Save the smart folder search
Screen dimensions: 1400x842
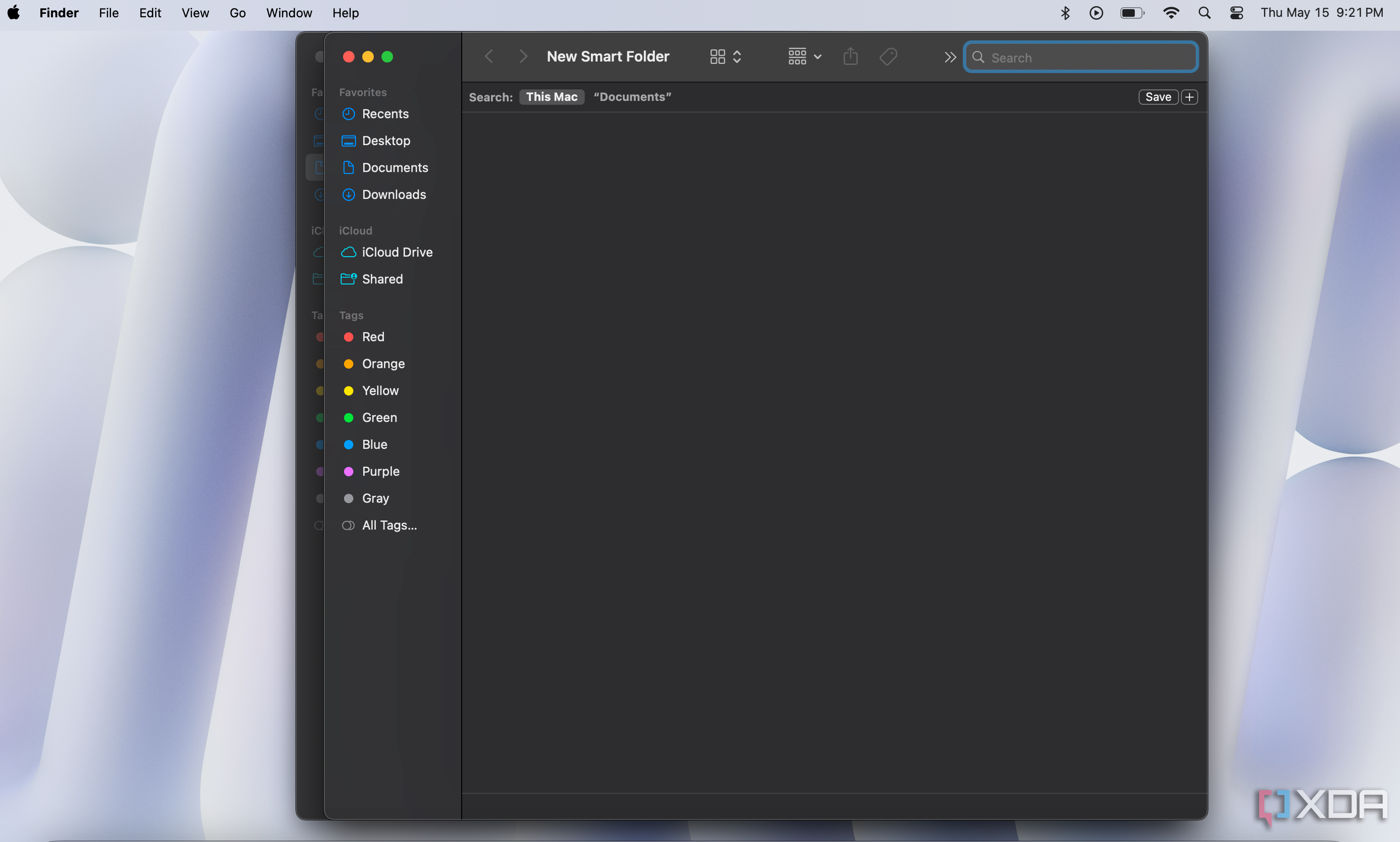tap(1158, 97)
